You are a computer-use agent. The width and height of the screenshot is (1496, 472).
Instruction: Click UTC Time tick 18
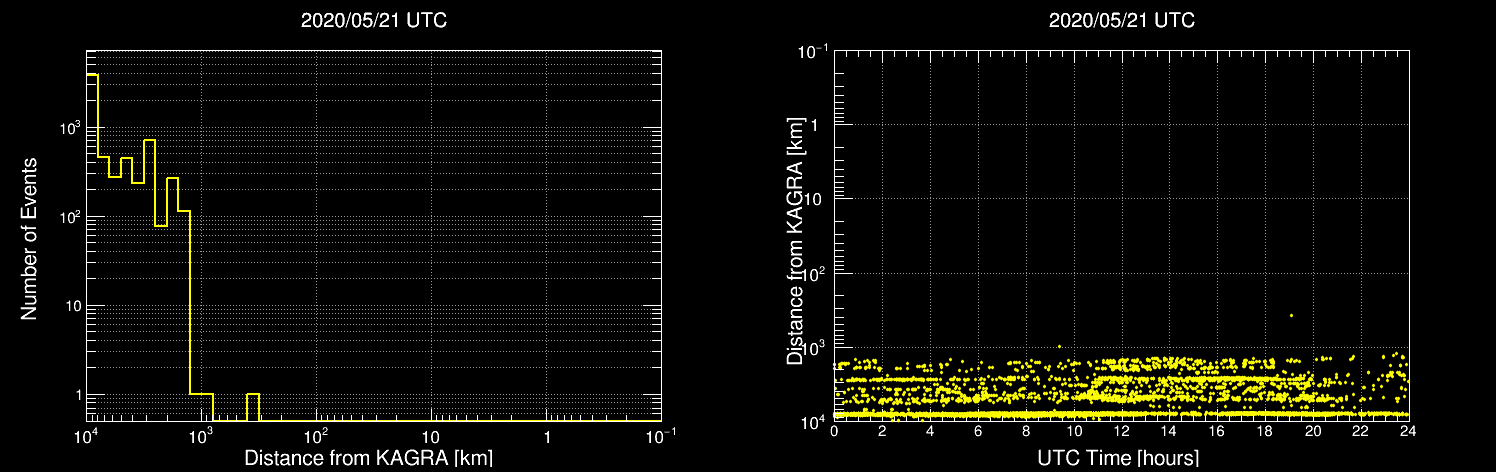coord(1265,432)
